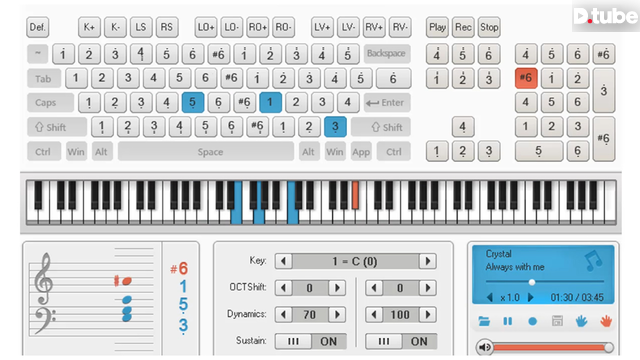
Task: Slow down playback with the speed-left arrow
Action: tap(490, 298)
